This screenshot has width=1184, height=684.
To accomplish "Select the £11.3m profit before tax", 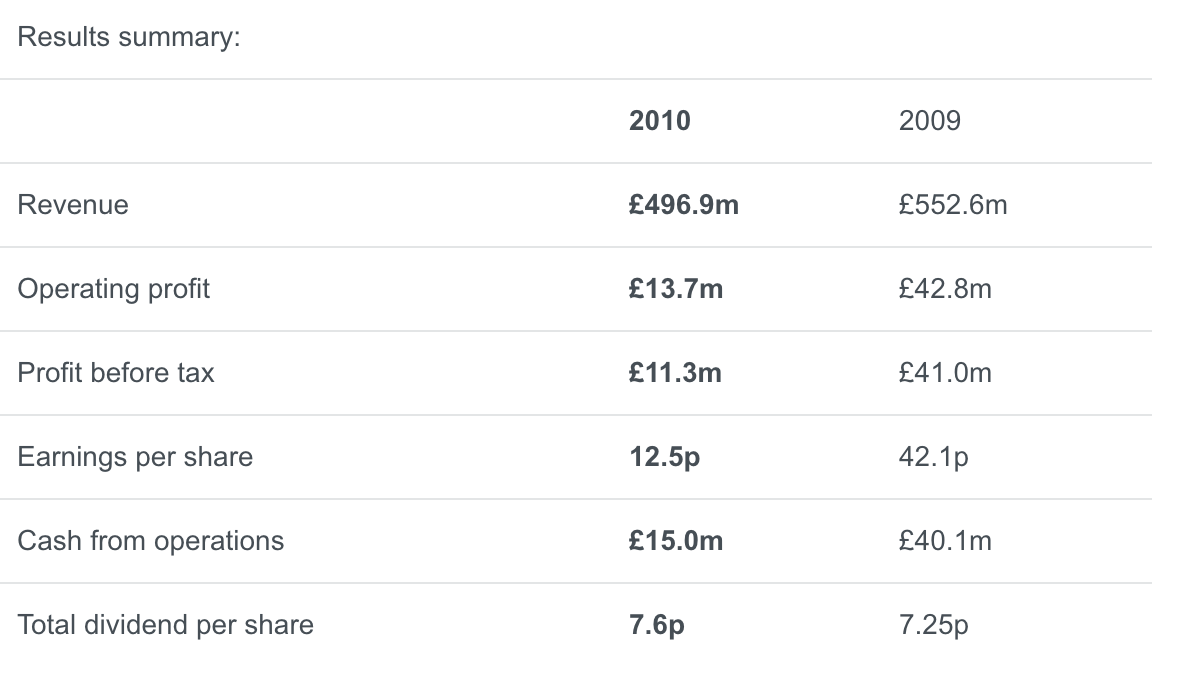I will pos(675,373).
